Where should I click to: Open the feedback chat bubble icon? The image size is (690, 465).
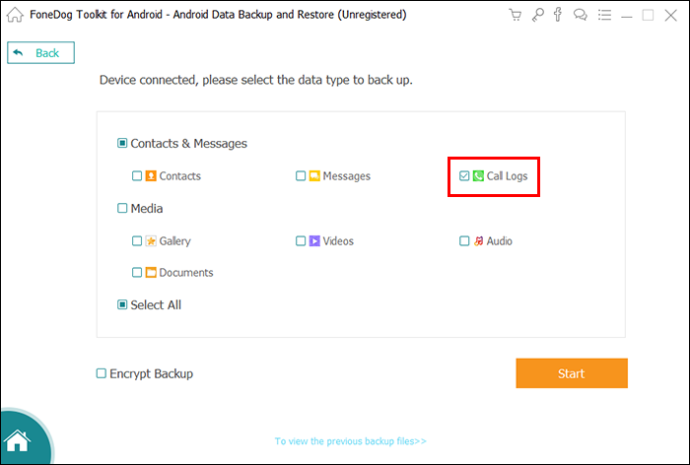580,15
